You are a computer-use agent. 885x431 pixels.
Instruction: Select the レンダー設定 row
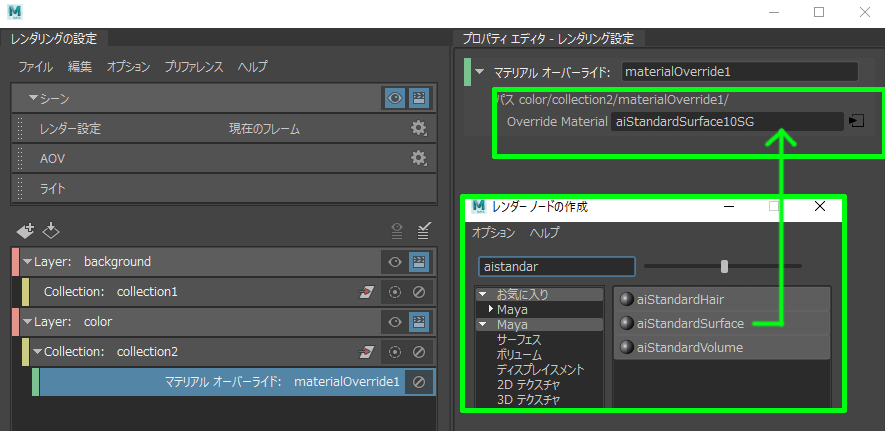pyautogui.click(x=224, y=129)
